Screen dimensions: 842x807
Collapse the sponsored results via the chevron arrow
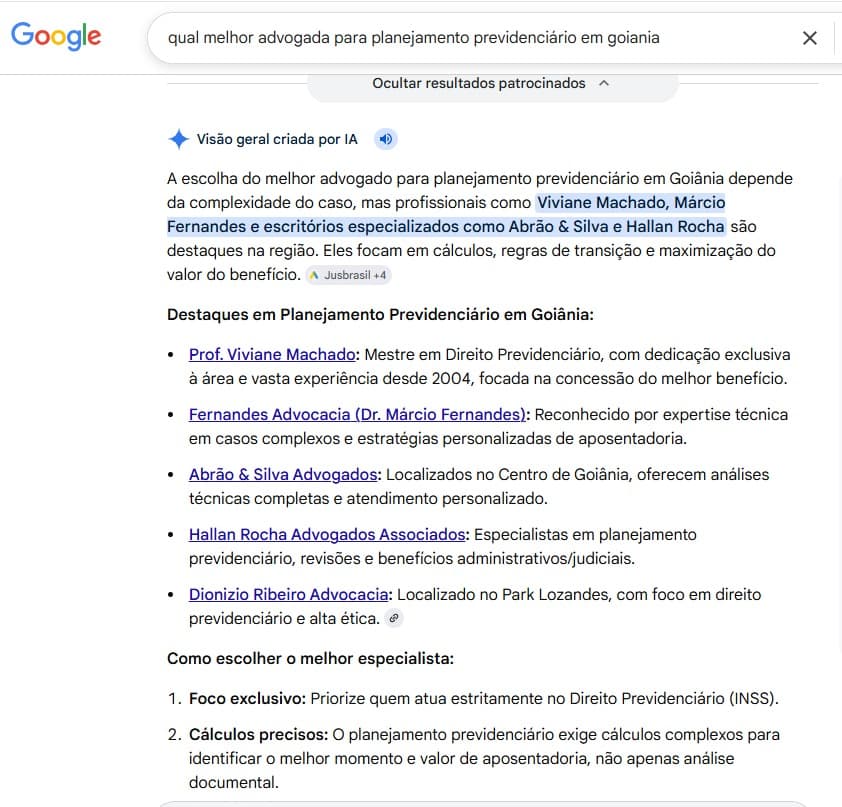click(604, 83)
